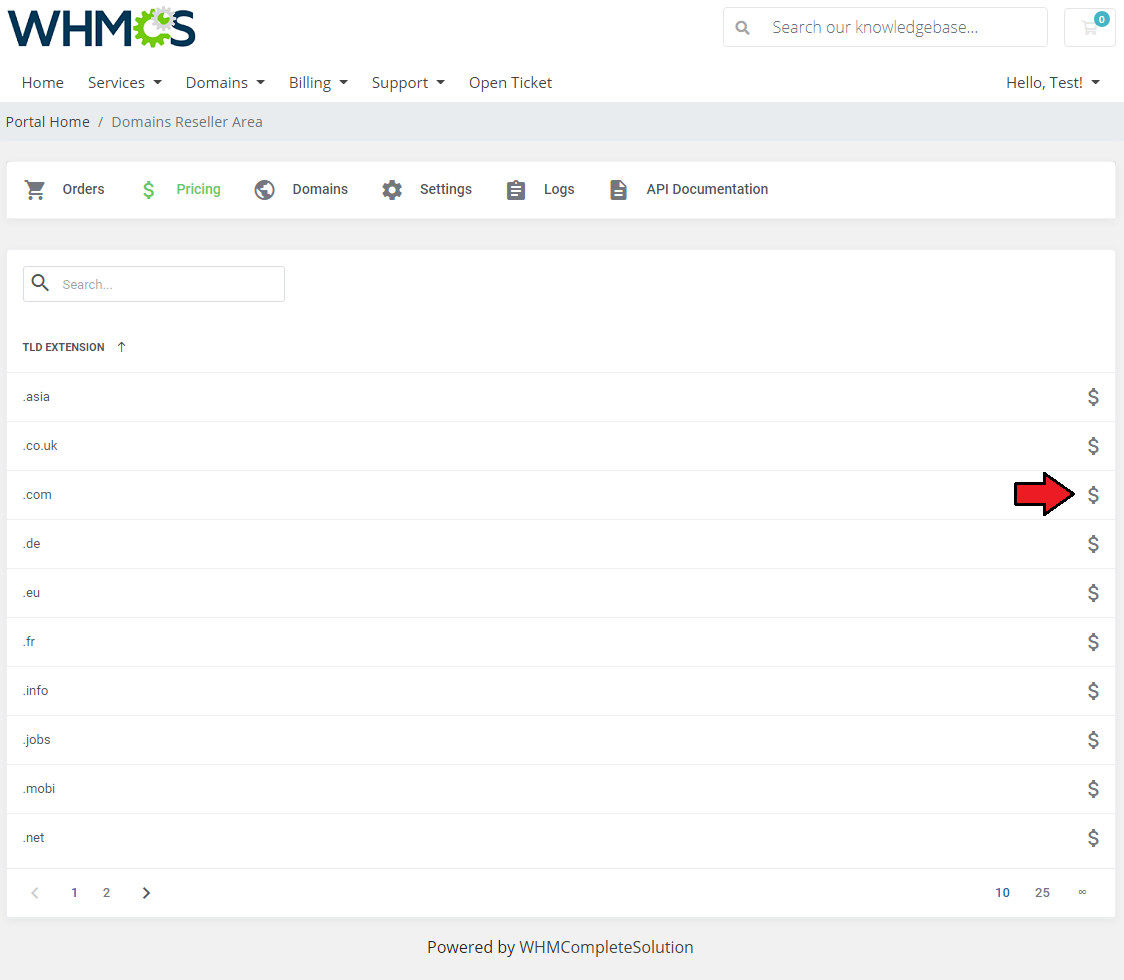Open the Pricing tab
This screenshot has width=1124, height=980.
(x=181, y=189)
